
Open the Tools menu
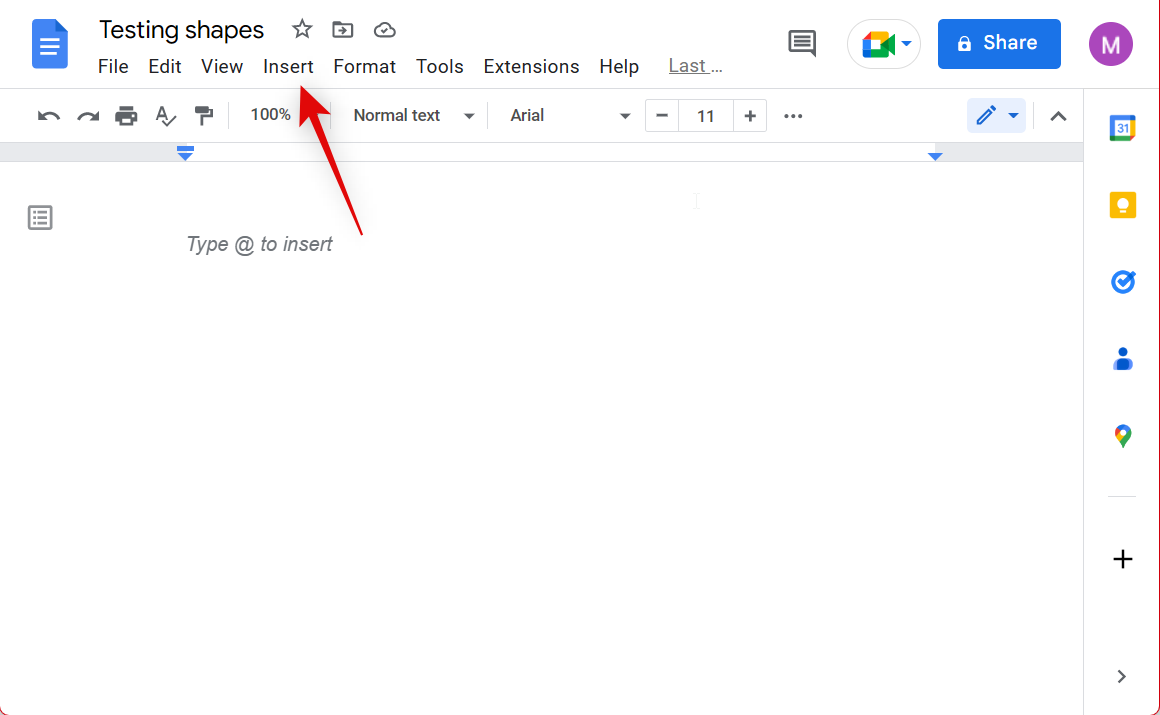click(x=439, y=67)
